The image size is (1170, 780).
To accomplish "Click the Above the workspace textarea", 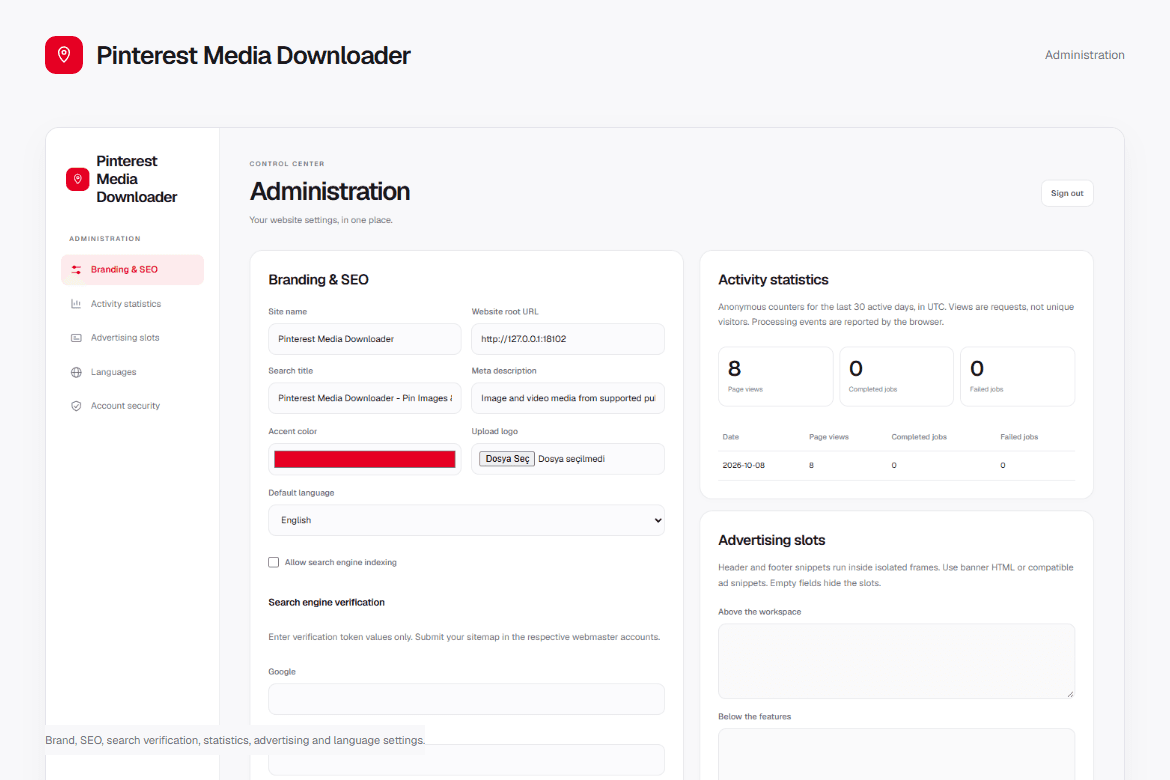I will [896, 661].
